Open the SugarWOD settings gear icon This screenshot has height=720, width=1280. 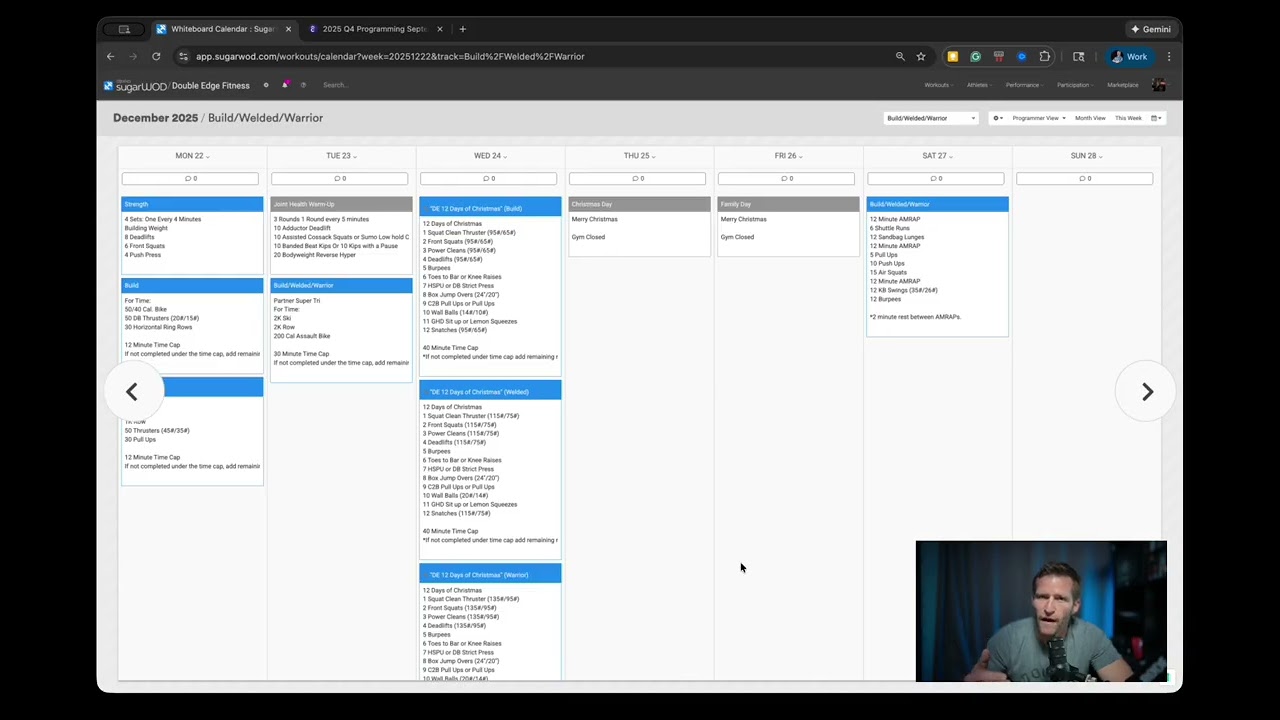pyautogui.click(x=266, y=85)
